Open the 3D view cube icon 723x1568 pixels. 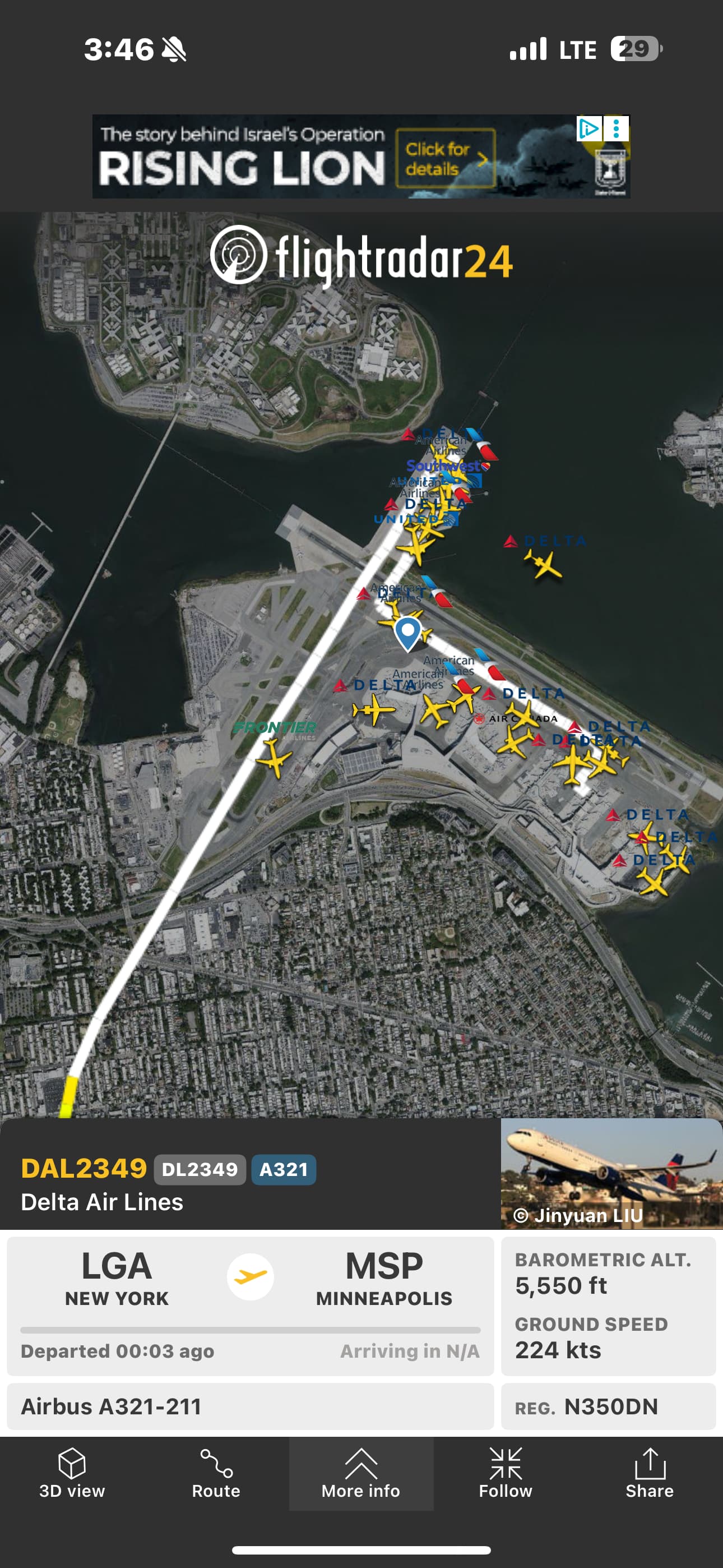[x=72, y=1463]
